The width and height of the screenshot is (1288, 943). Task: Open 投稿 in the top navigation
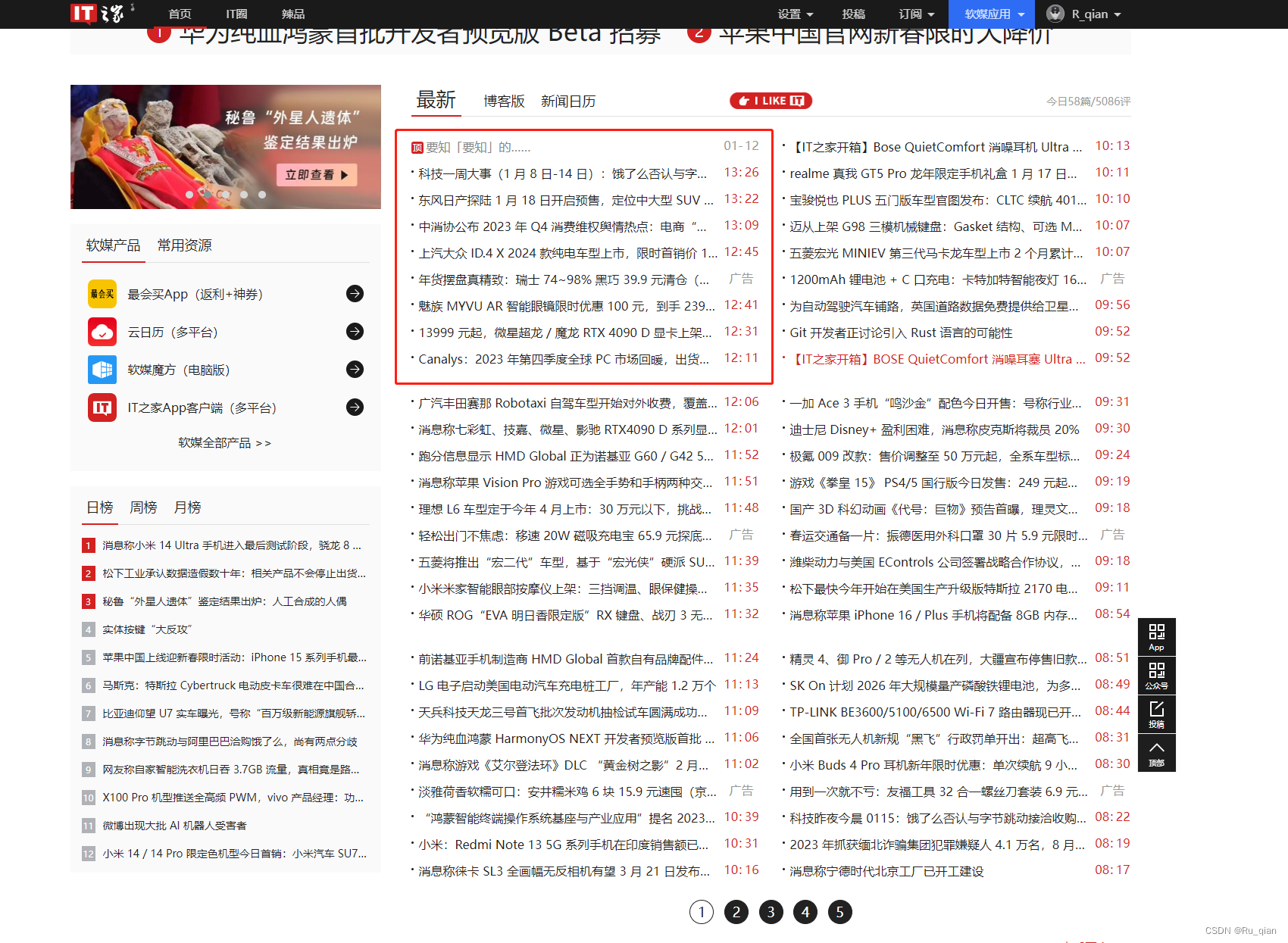(x=853, y=14)
